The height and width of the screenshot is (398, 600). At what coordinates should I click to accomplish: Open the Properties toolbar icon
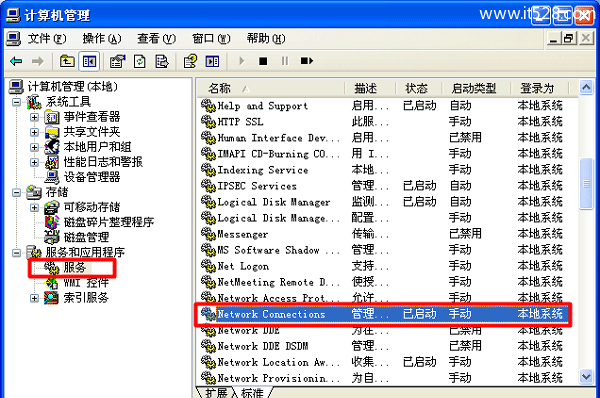(x=117, y=61)
